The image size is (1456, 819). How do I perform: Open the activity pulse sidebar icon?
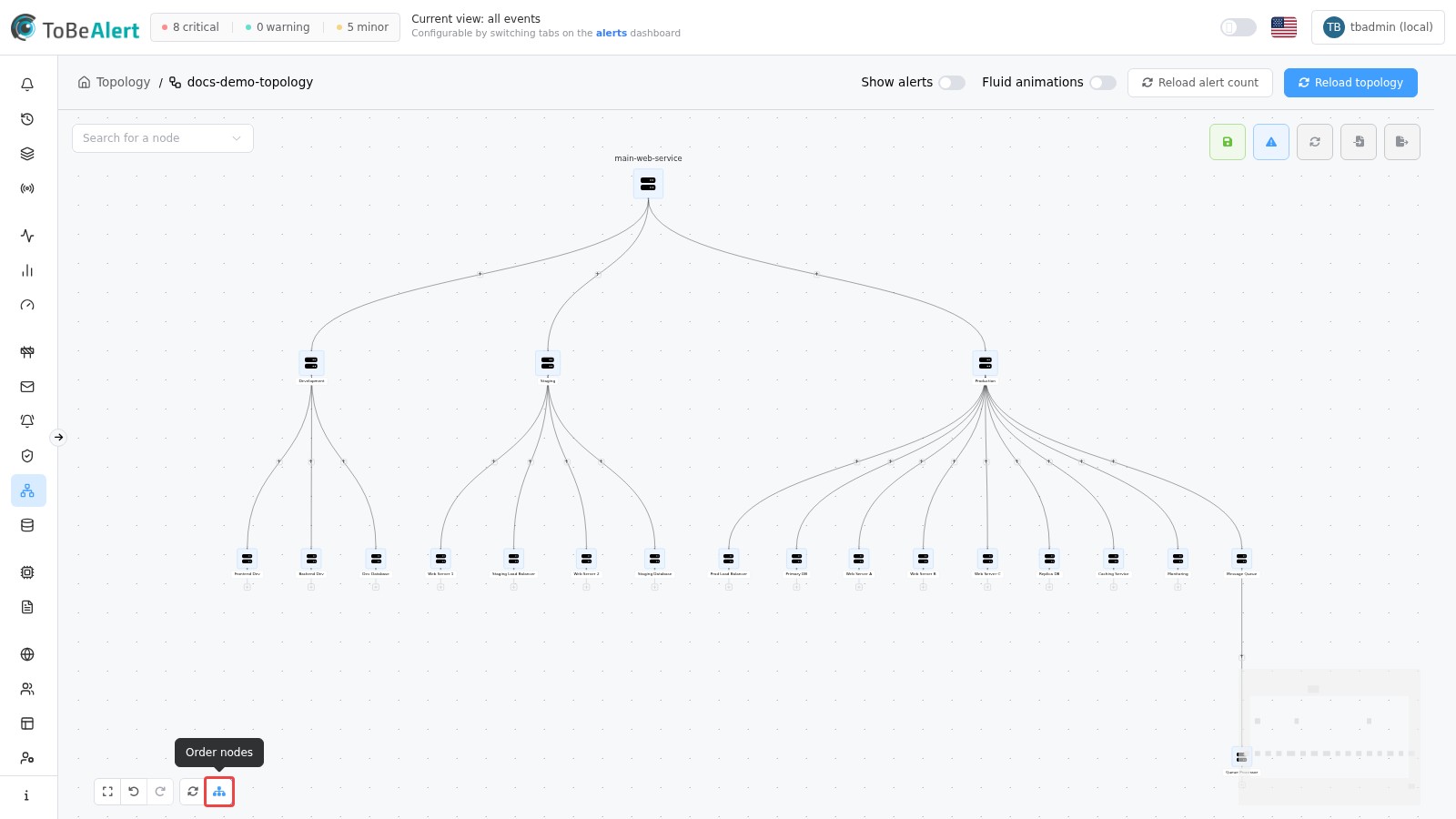pyautogui.click(x=27, y=236)
